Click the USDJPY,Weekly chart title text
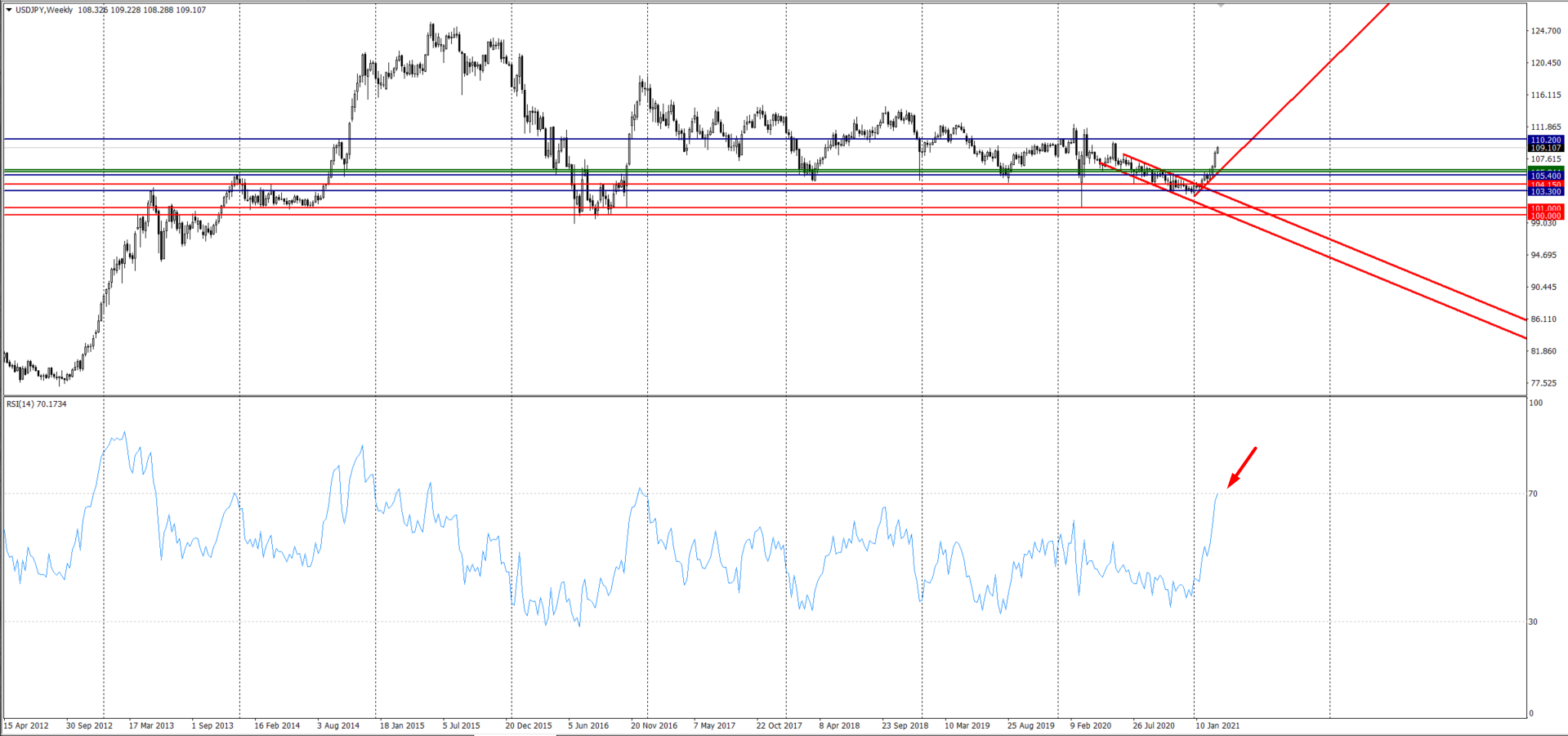 44,10
